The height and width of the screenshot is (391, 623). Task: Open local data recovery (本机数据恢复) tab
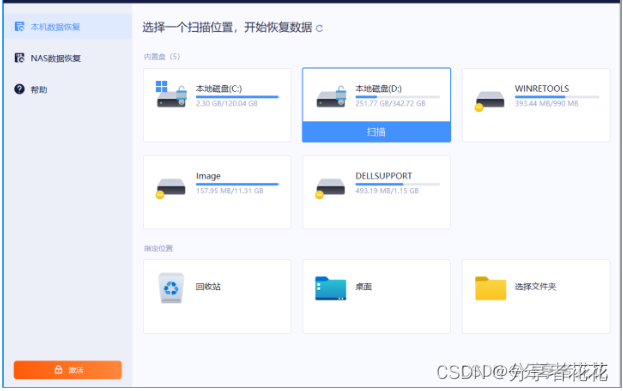click(68, 27)
